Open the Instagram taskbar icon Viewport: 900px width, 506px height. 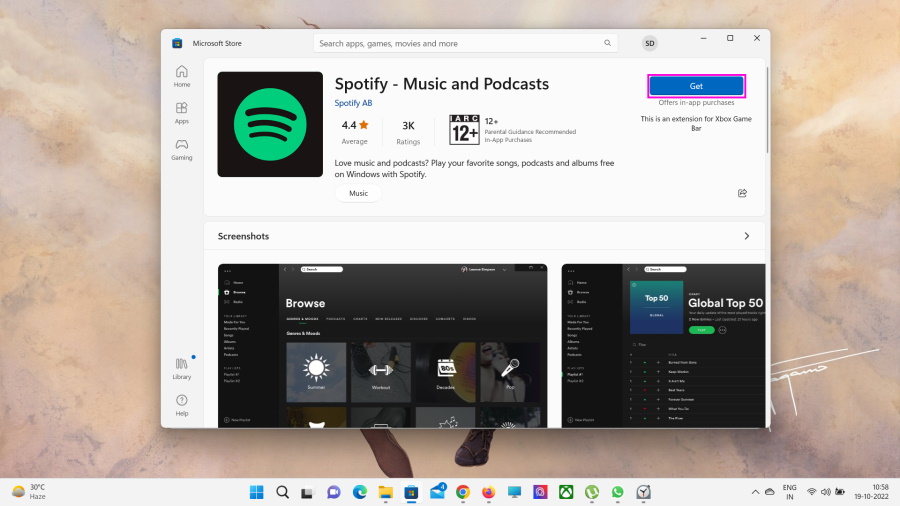coord(540,492)
